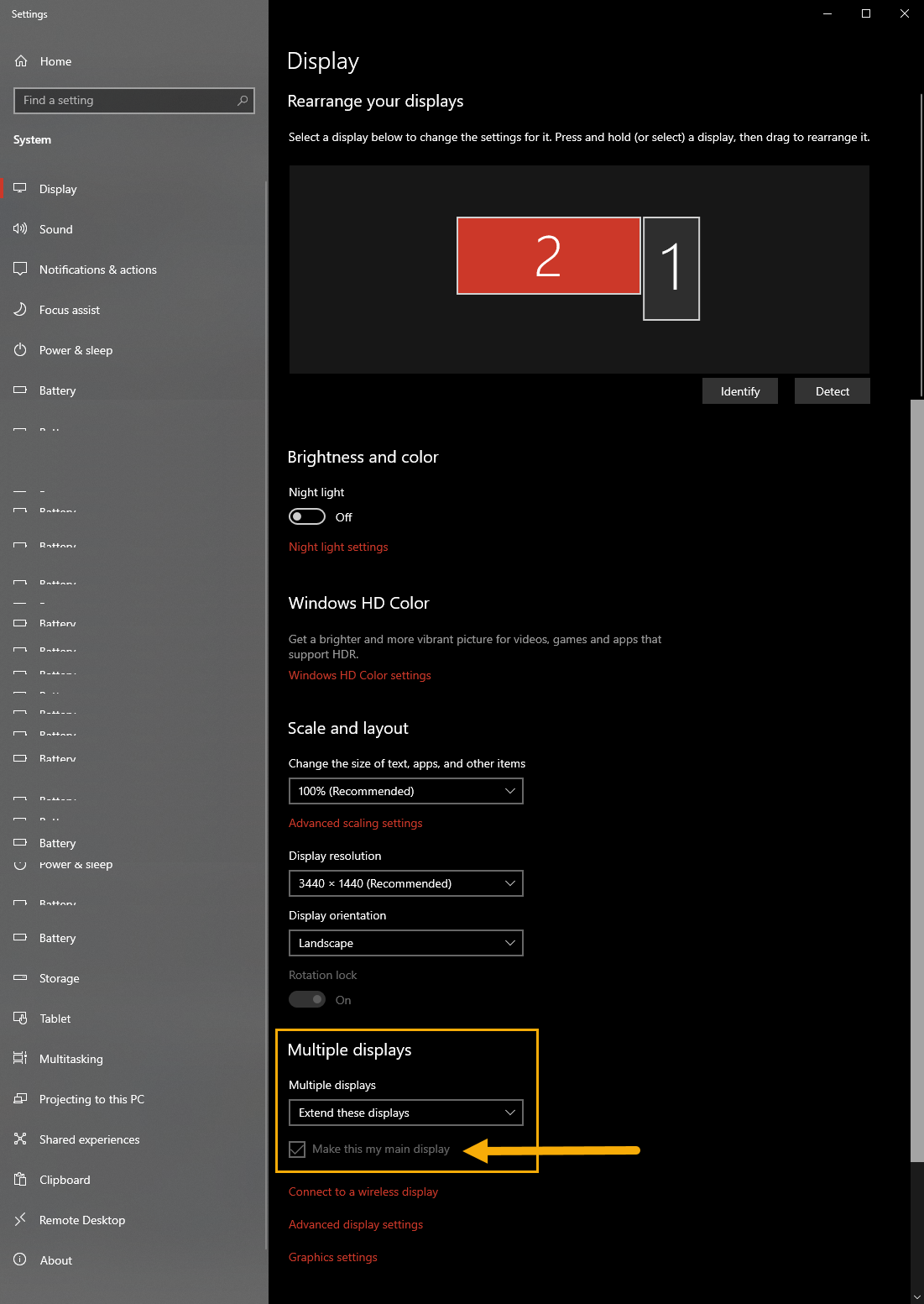Open Advanced display settings link
Screen dimensions: 924x1304
(x=356, y=1224)
